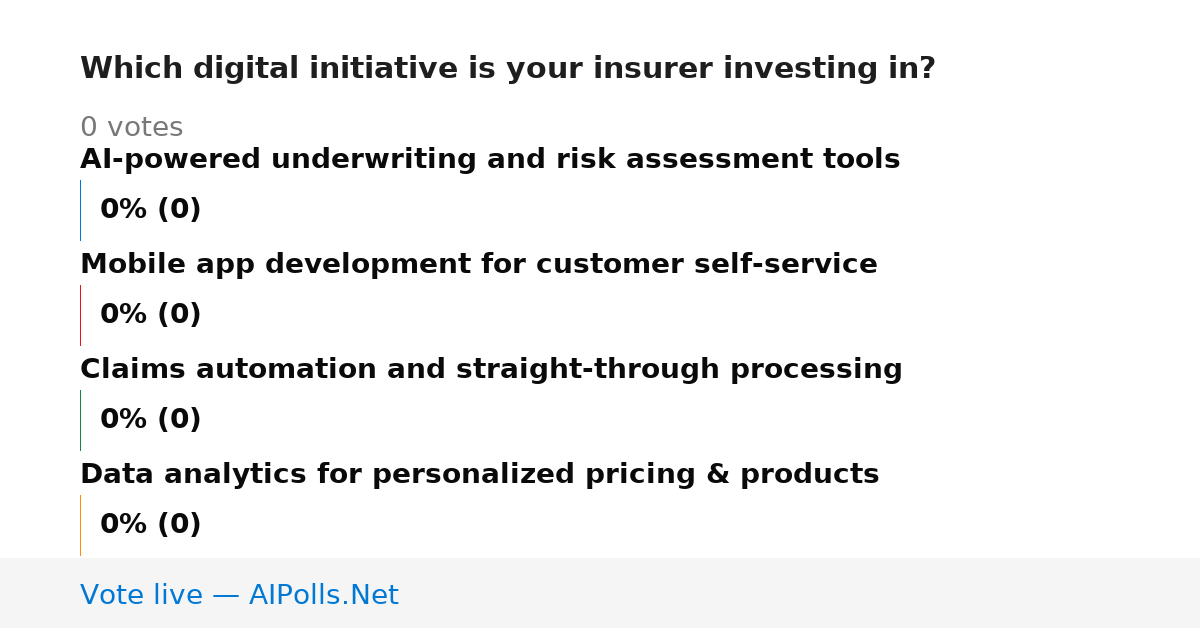The width and height of the screenshot is (1200, 628).
Task: Click the red bar for Mobile app
Action: click(80, 315)
